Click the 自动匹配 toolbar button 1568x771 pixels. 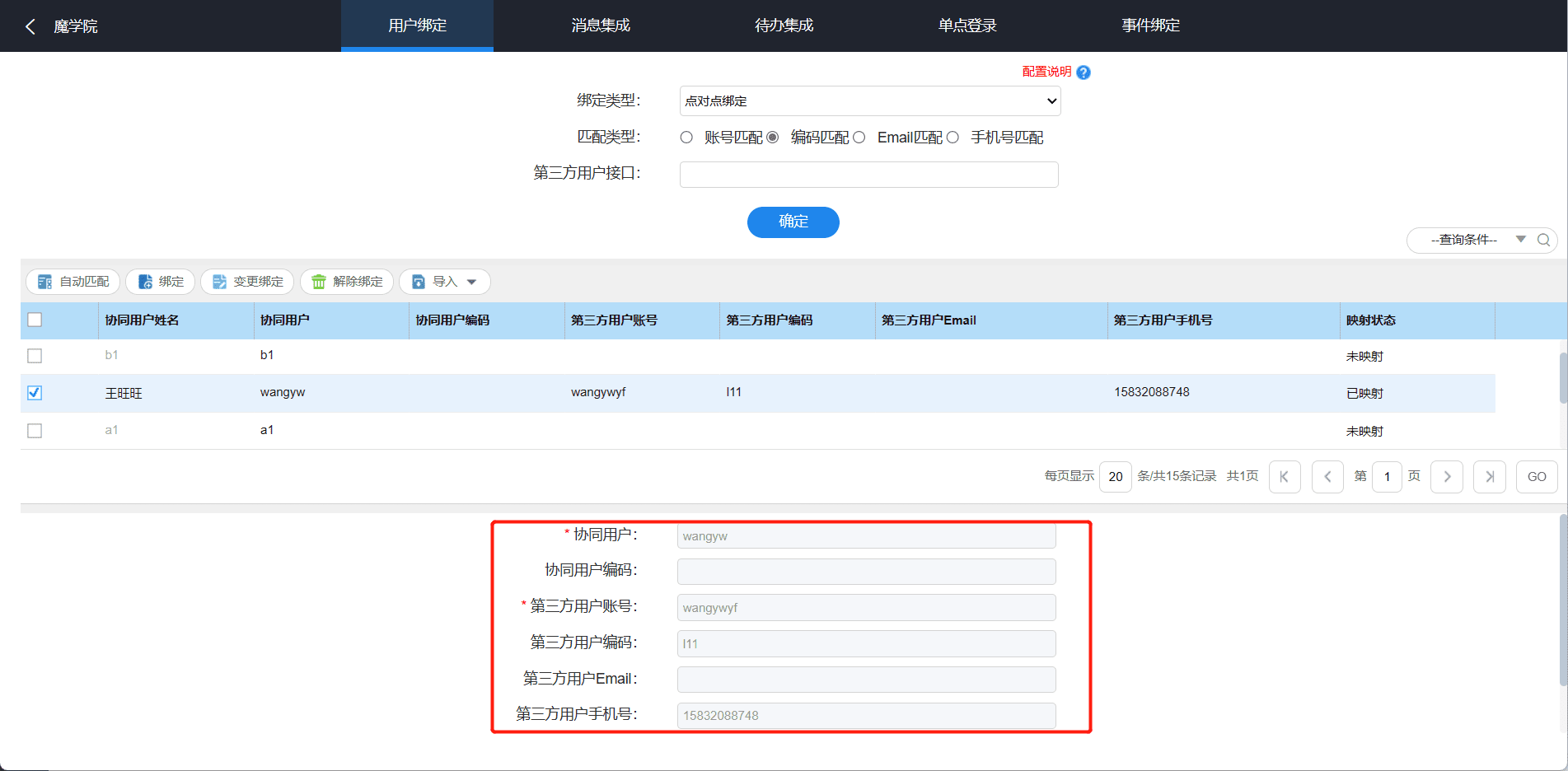(x=73, y=282)
